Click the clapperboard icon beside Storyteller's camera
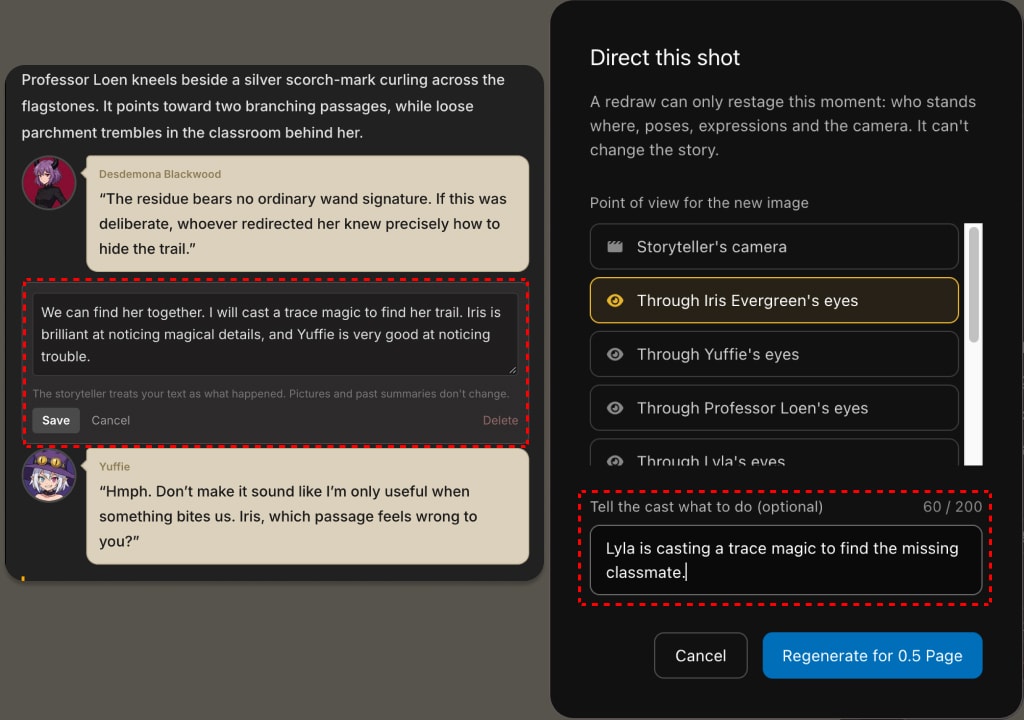This screenshot has width=1024, height=720. click(x=615, y=246)
